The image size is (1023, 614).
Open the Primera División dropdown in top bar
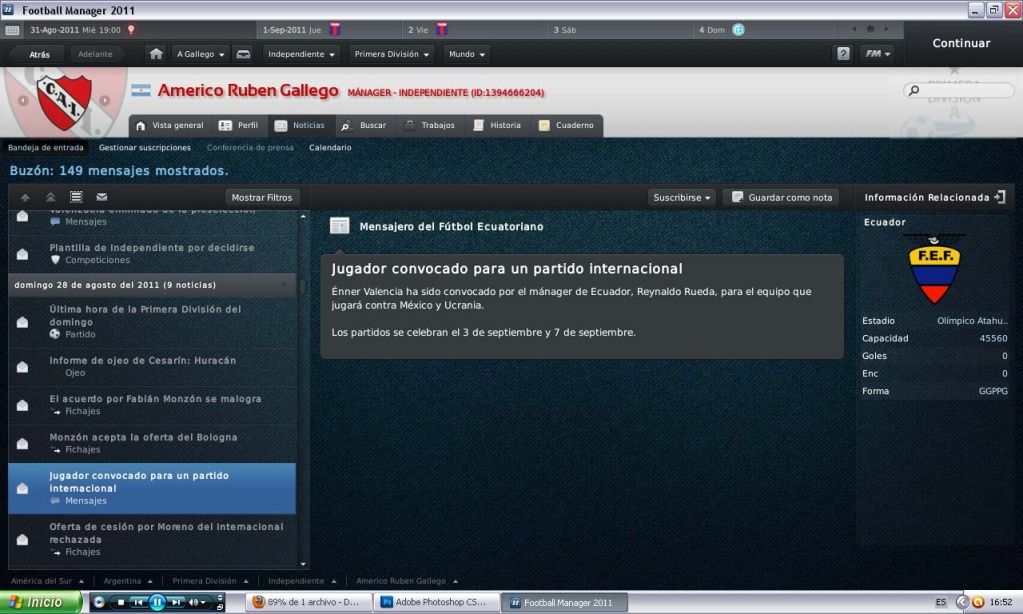pyautogui.click(x=391, y=54)
